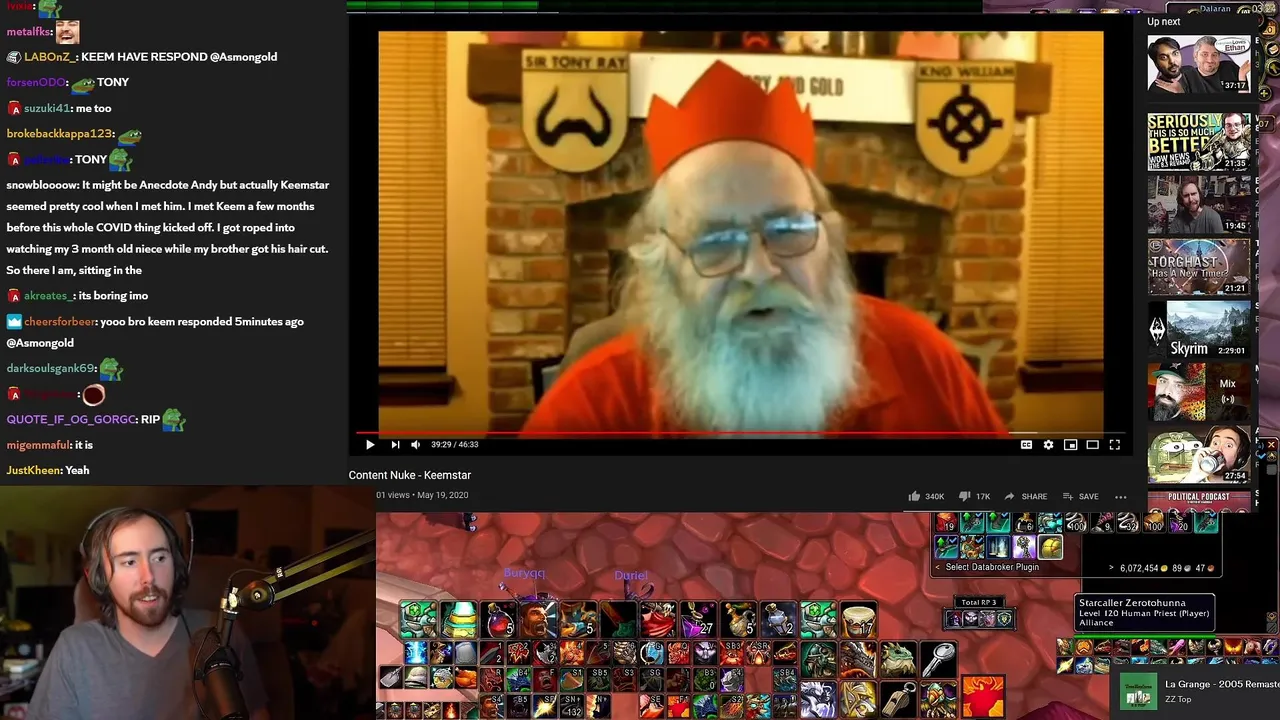The image size is (1280, 720).
Task: Open the 37:17 Ethan thumbnail in Up next
Action: [1198, 64]
